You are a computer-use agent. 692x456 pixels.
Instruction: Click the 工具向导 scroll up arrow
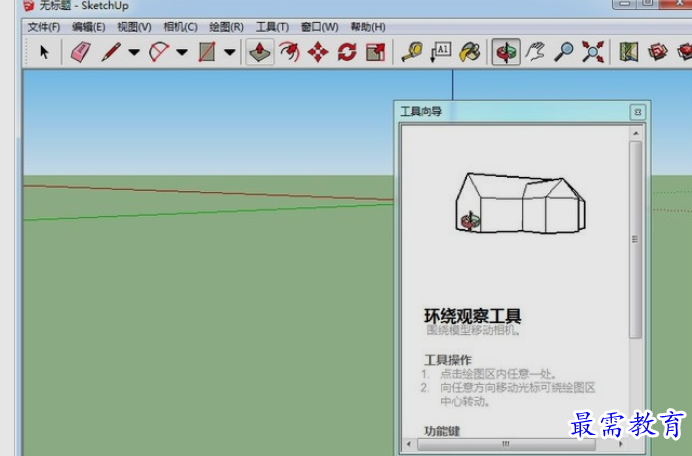click(x=636, y=133)
